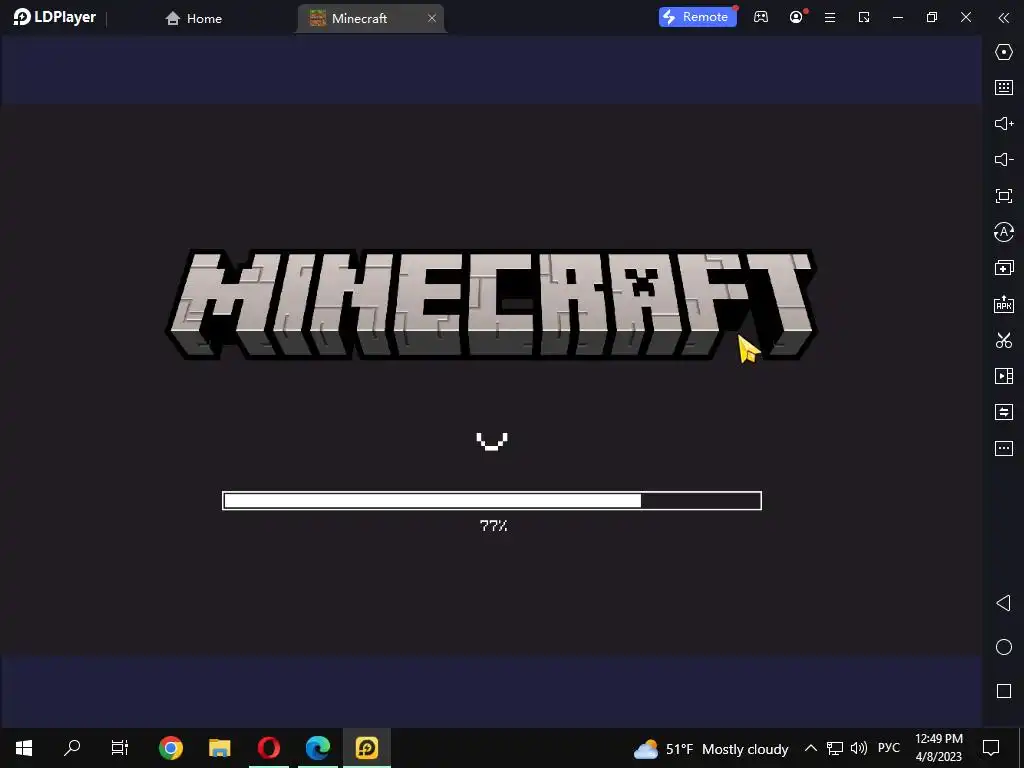Open the synchronizer icon in sidebar

1004,412
